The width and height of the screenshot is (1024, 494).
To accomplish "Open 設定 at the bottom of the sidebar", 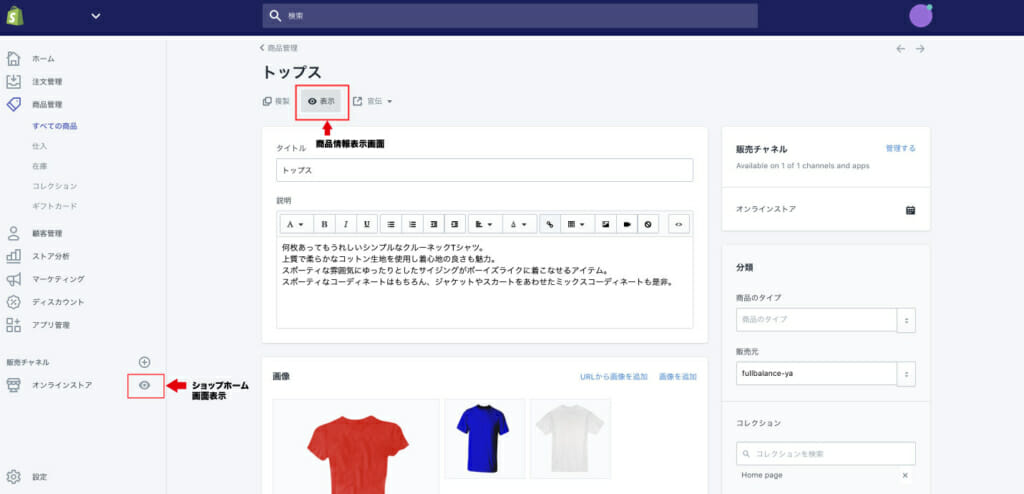I will [39, 477].
